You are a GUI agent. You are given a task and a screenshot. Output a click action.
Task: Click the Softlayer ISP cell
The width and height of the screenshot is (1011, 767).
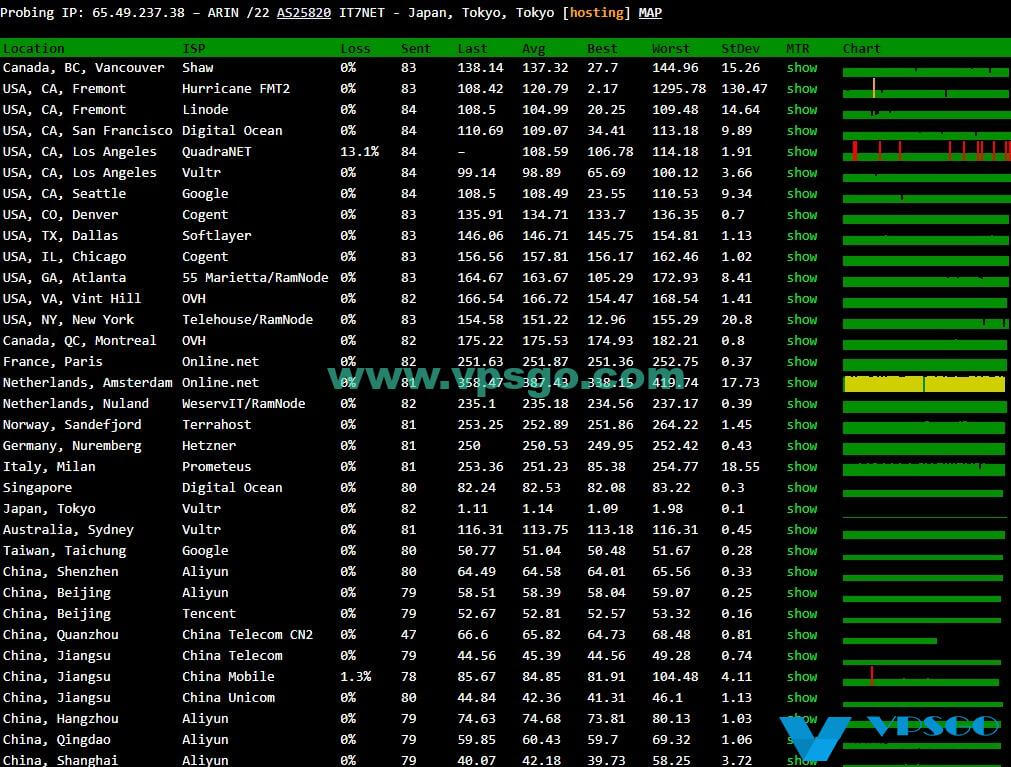coord(217,236)
